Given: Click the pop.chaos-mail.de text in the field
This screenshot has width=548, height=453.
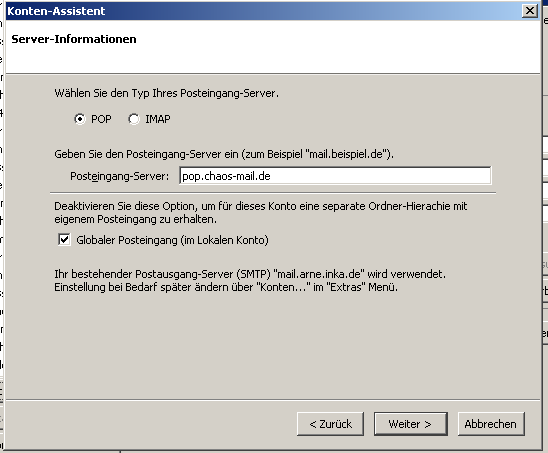Looking at the screenshot, I should click(226, 176).
